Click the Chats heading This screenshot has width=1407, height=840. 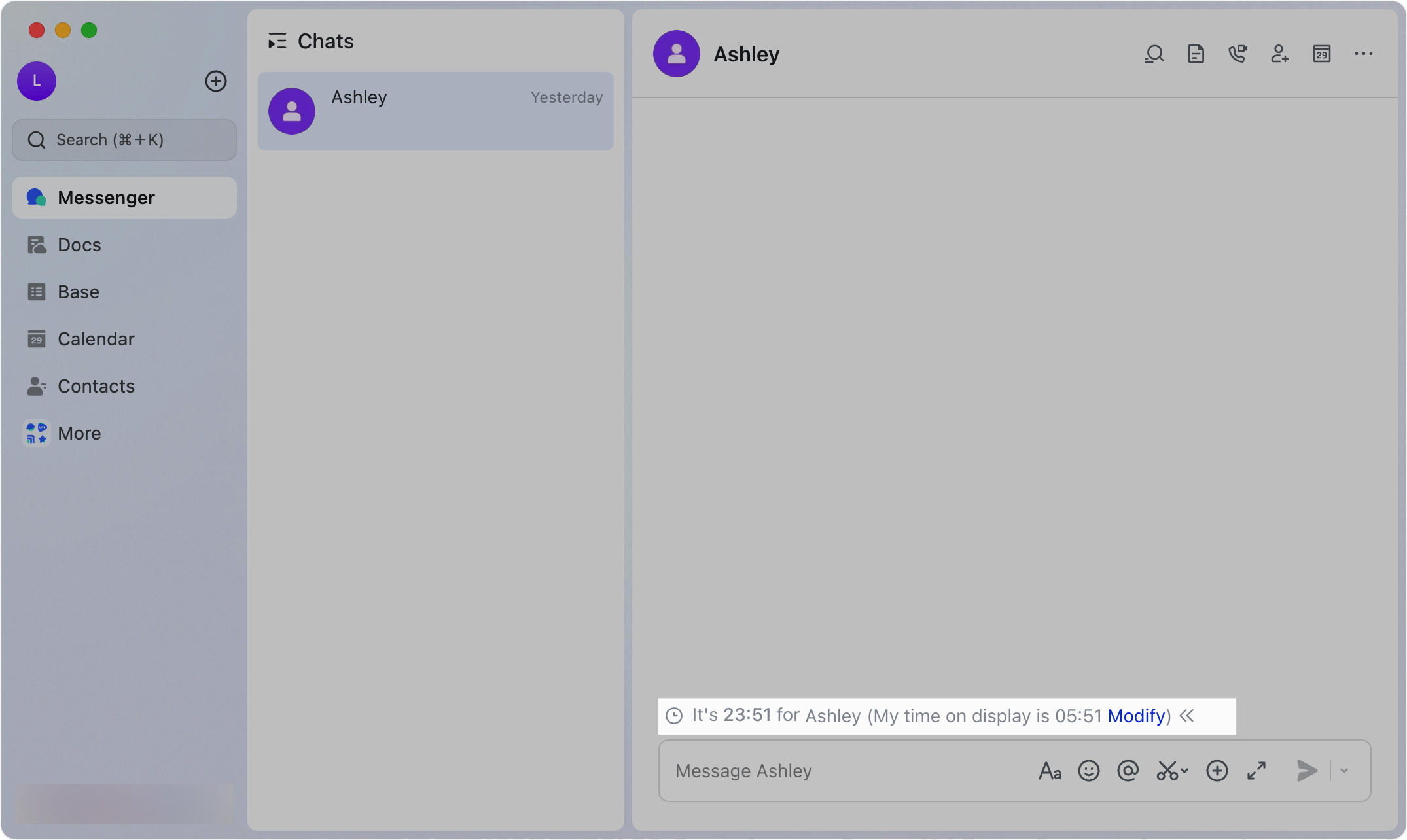pos(326,41)
